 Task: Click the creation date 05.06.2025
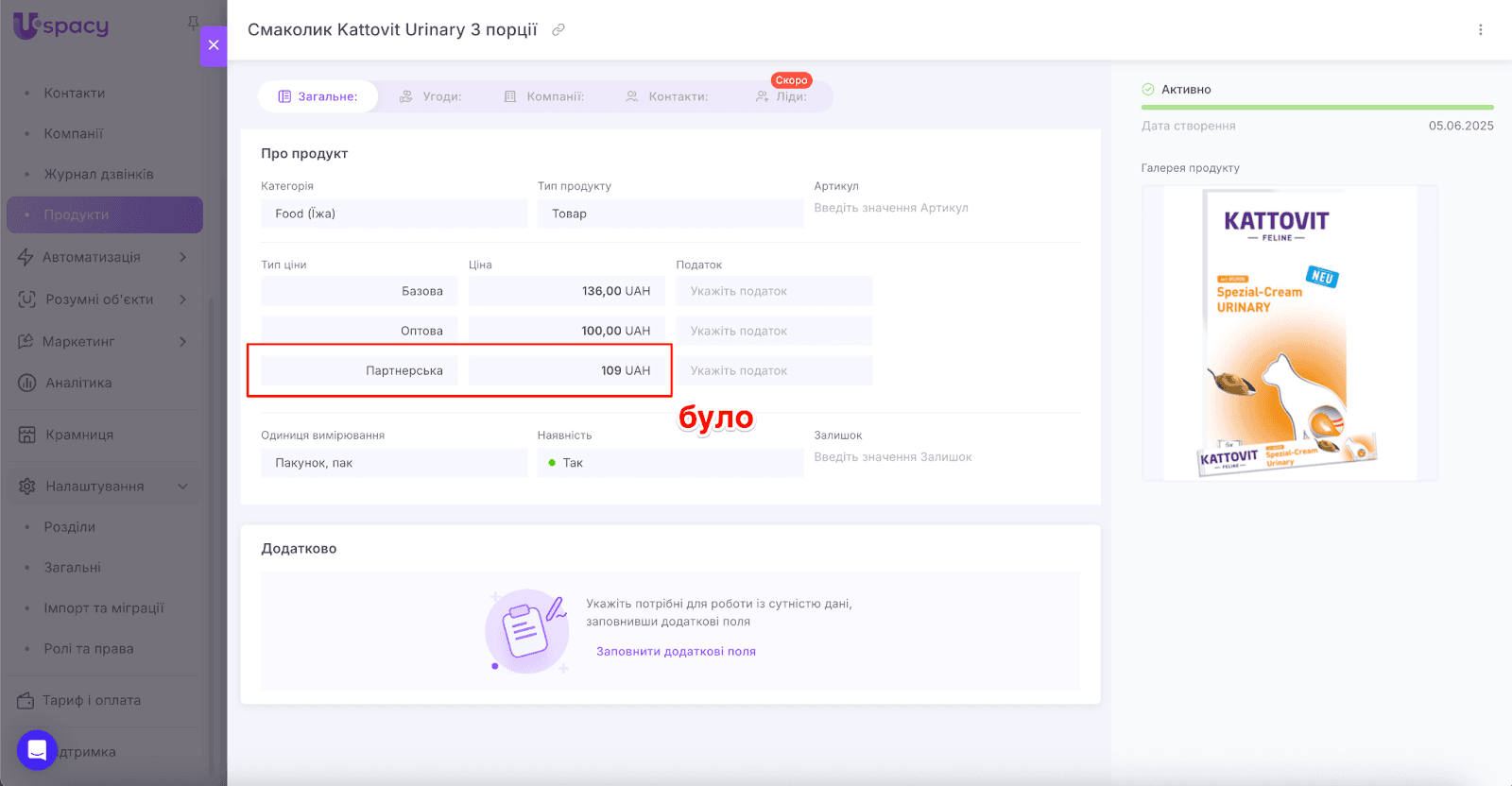pos(1461,126)
